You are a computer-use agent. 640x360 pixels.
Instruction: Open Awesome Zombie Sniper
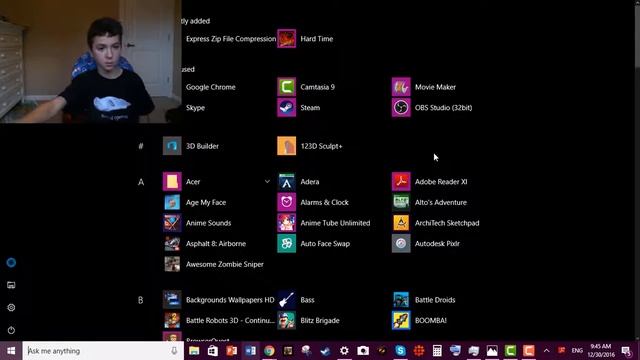tap(213, 264)
